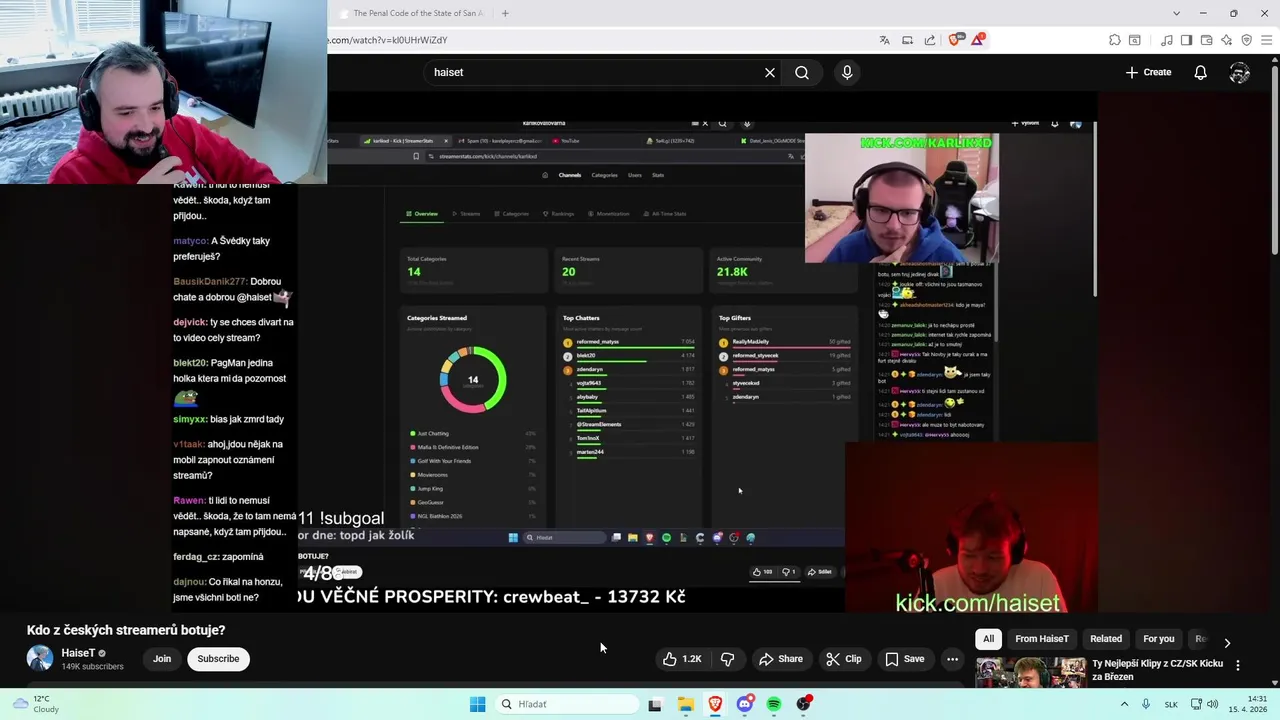Open Task View on the taskbar
Image resolution: width=1280 pixels, height=720 pixels.
tap(655, 704)
